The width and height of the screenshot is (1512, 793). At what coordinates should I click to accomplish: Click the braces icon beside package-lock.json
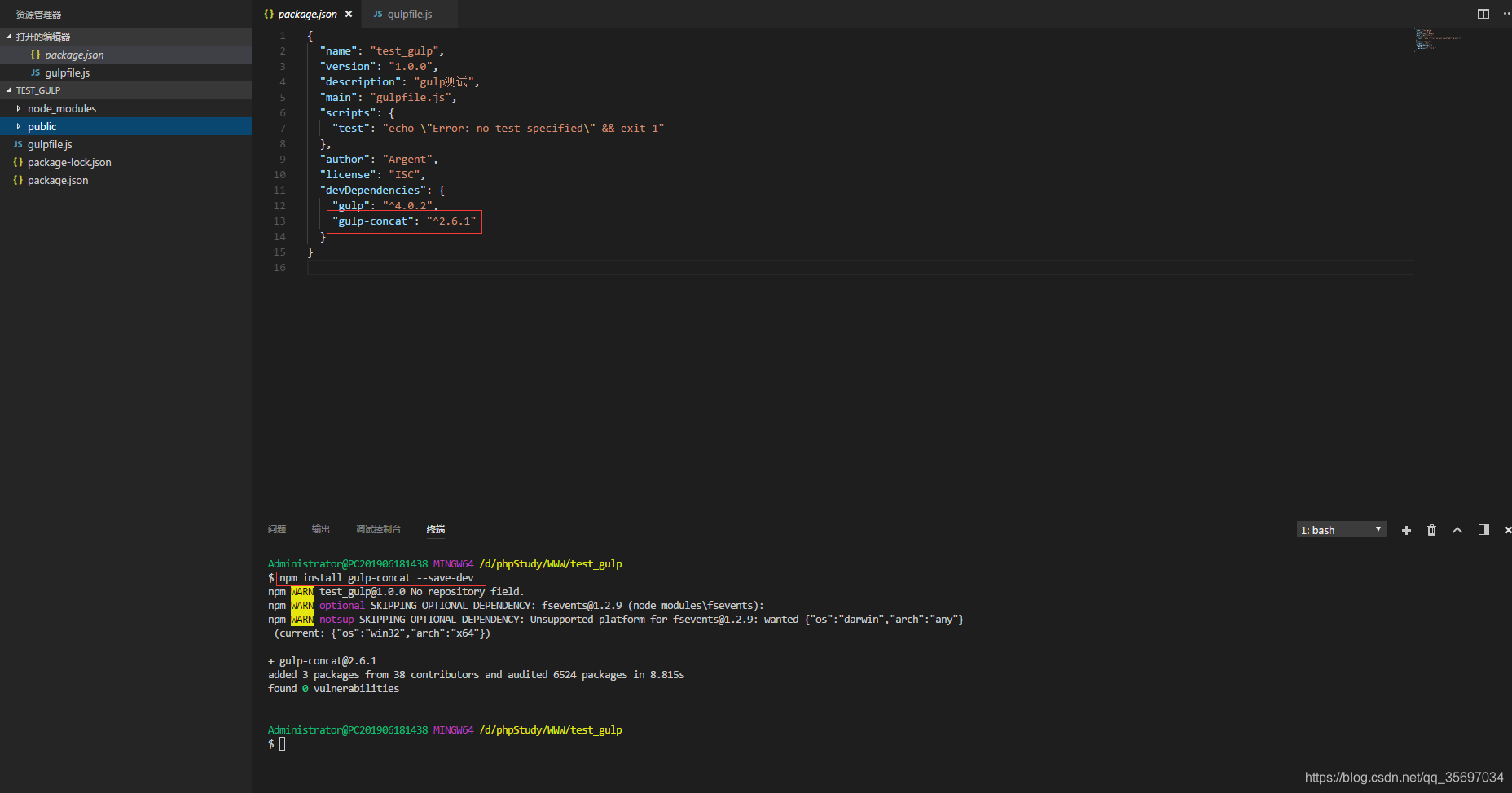18,162
